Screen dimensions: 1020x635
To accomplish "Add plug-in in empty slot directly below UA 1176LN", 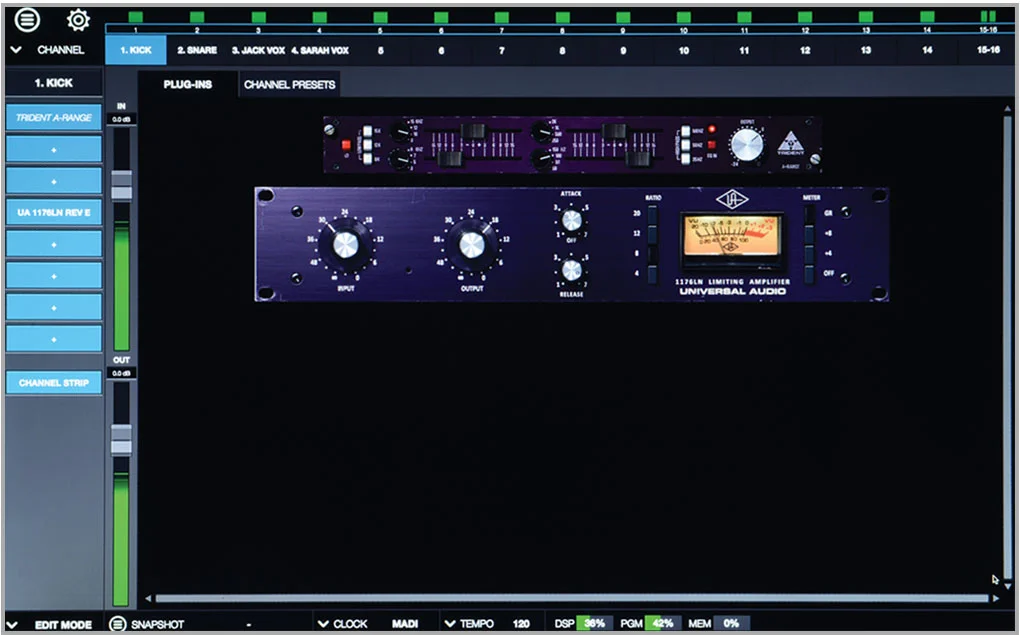I will 54,244.
